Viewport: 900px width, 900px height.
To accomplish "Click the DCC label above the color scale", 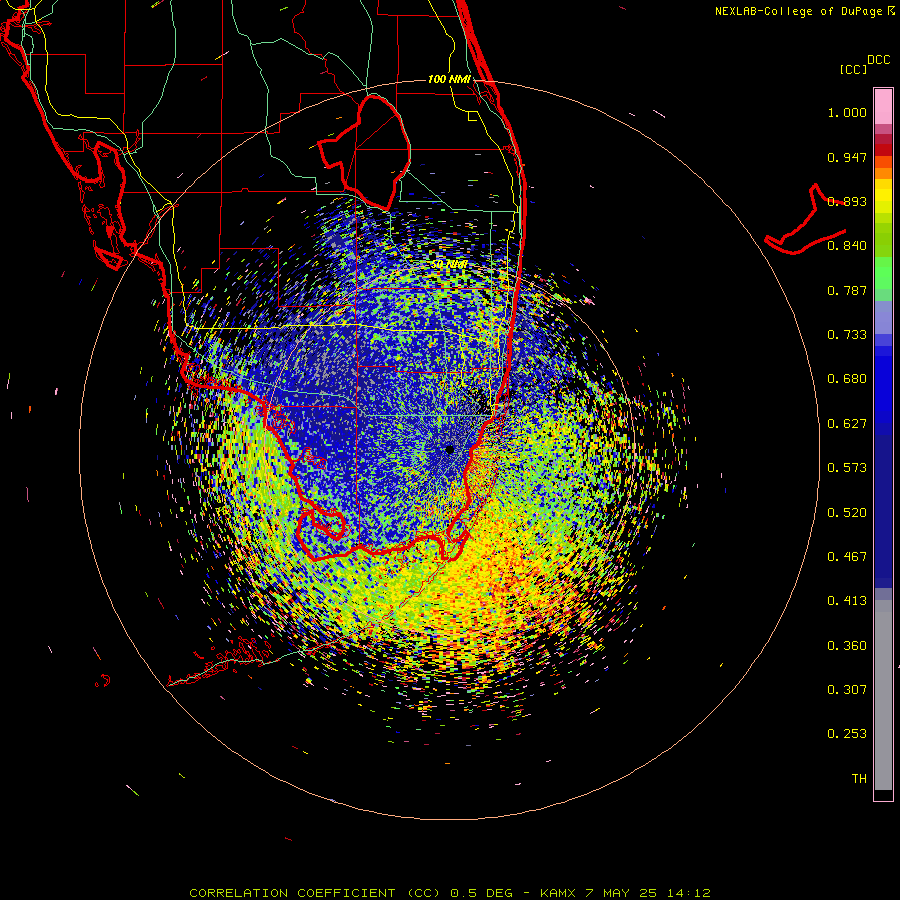I will tap(878, 60).
